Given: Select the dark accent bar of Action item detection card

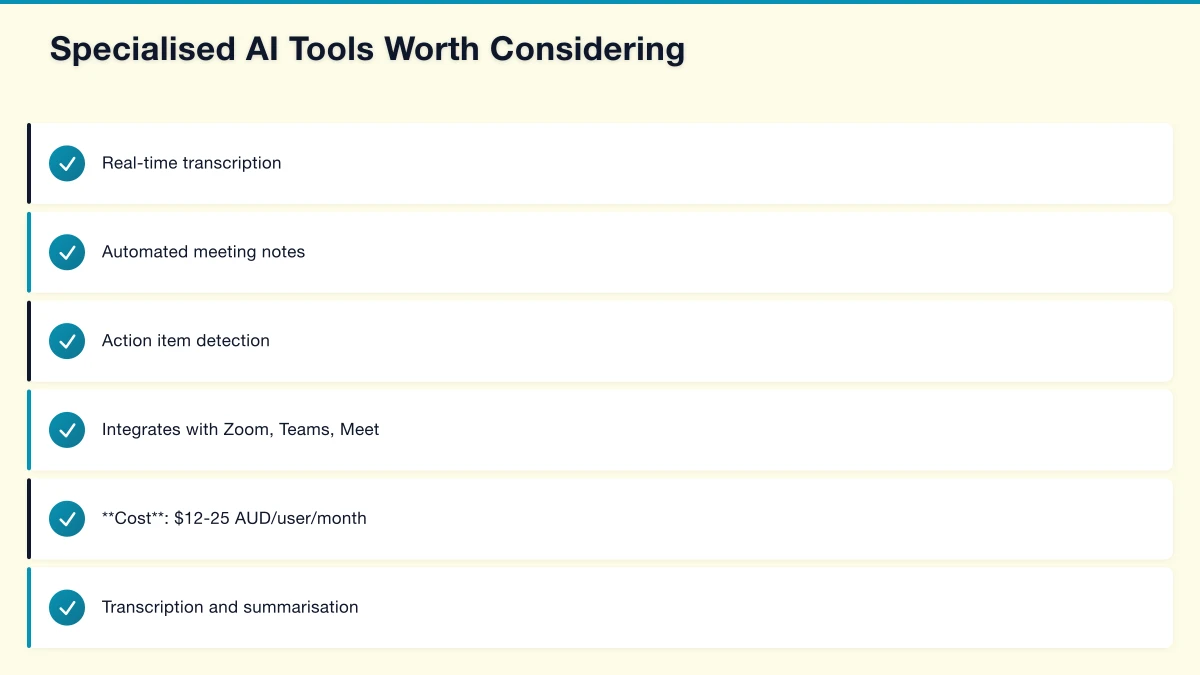Looking at the screenshot, I should 29,341.
